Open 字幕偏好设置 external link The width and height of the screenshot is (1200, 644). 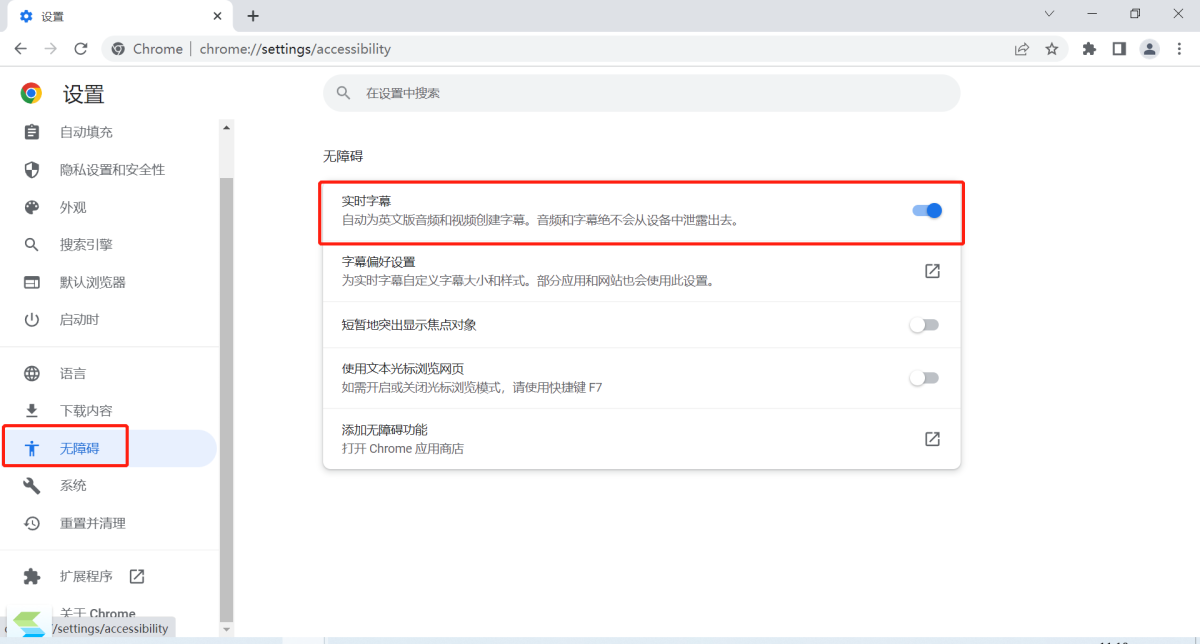point(932,271)
